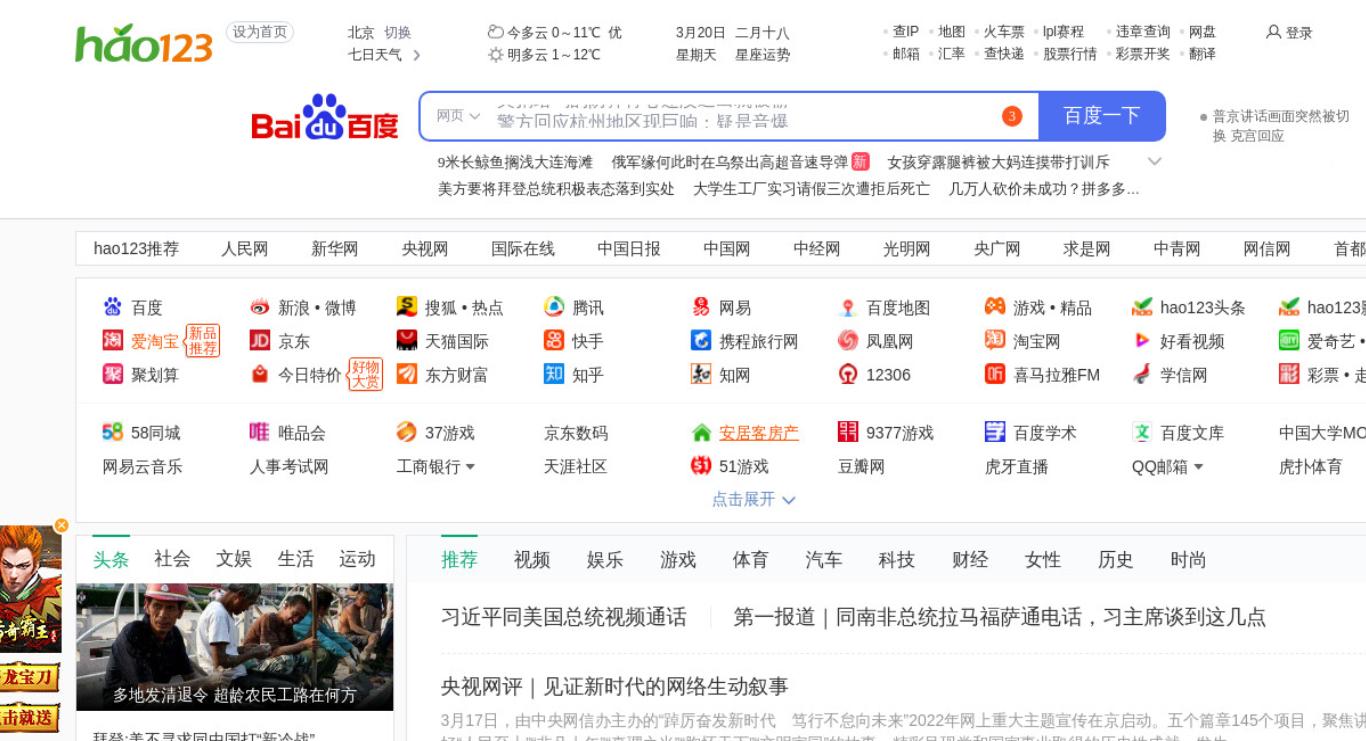Open the migrant workers news thumbnail
Screen dimensions: 1366x741
(x=235, y=647)
